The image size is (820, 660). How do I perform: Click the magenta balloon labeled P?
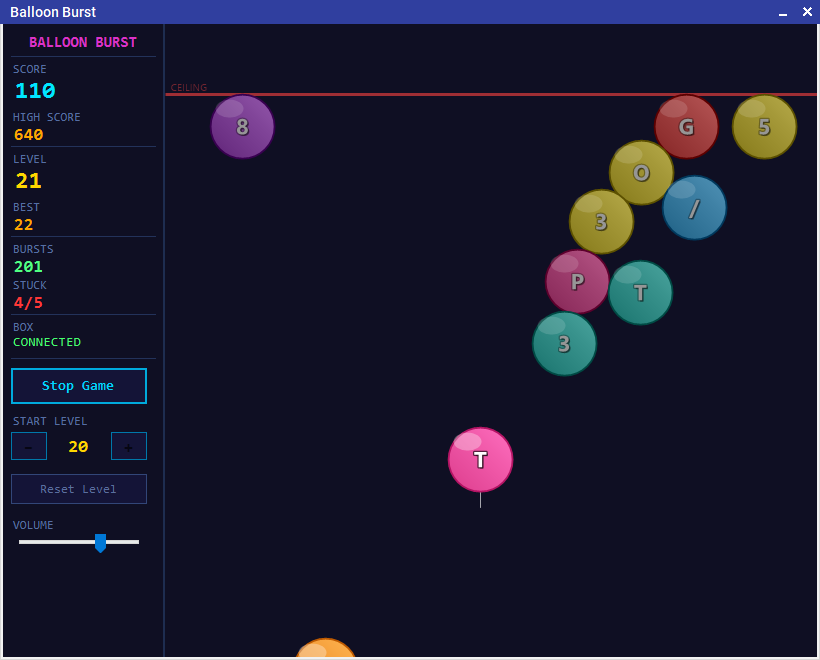click(577, 281)
